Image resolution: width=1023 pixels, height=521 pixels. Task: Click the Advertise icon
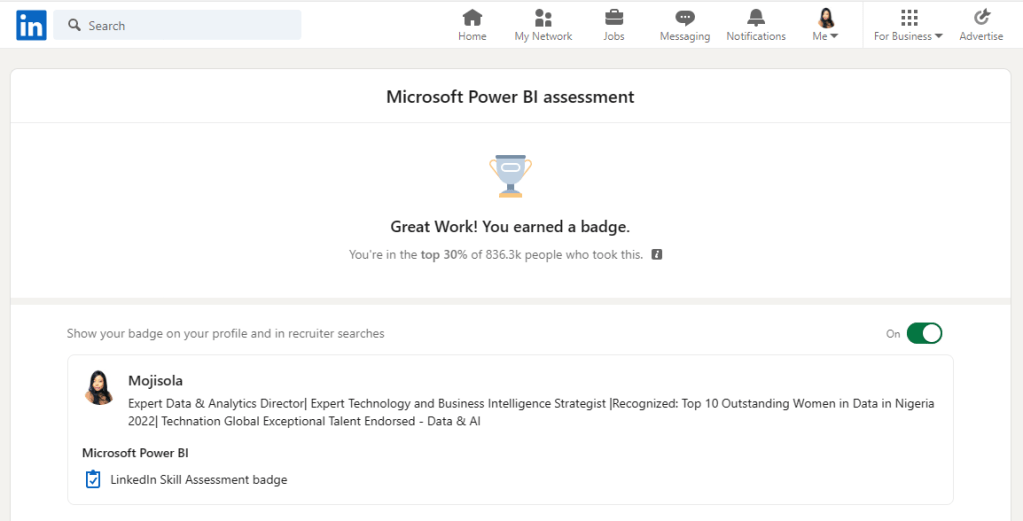pyautogui.click(x=981, y=18)
